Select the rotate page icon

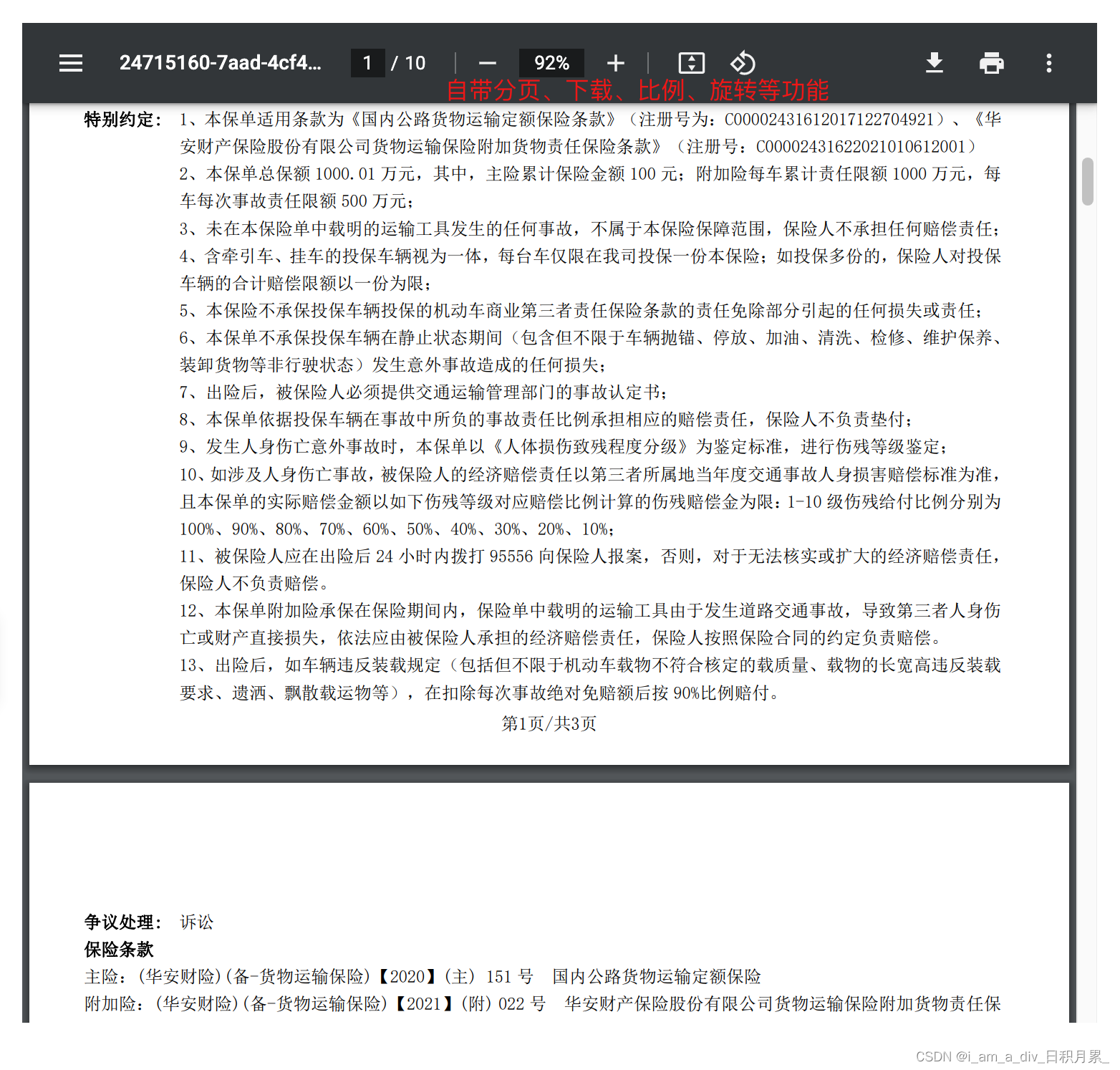coord(743,62)
